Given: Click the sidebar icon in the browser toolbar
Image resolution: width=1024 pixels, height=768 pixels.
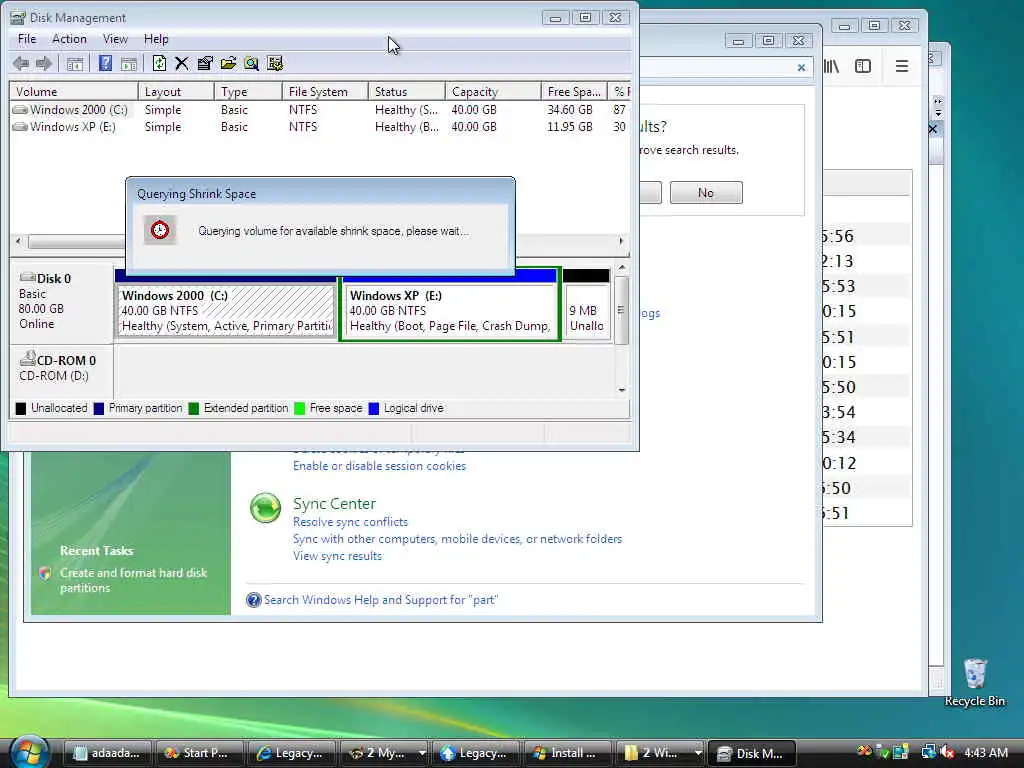Looking at the screenshot, I should tap(863, 66).
